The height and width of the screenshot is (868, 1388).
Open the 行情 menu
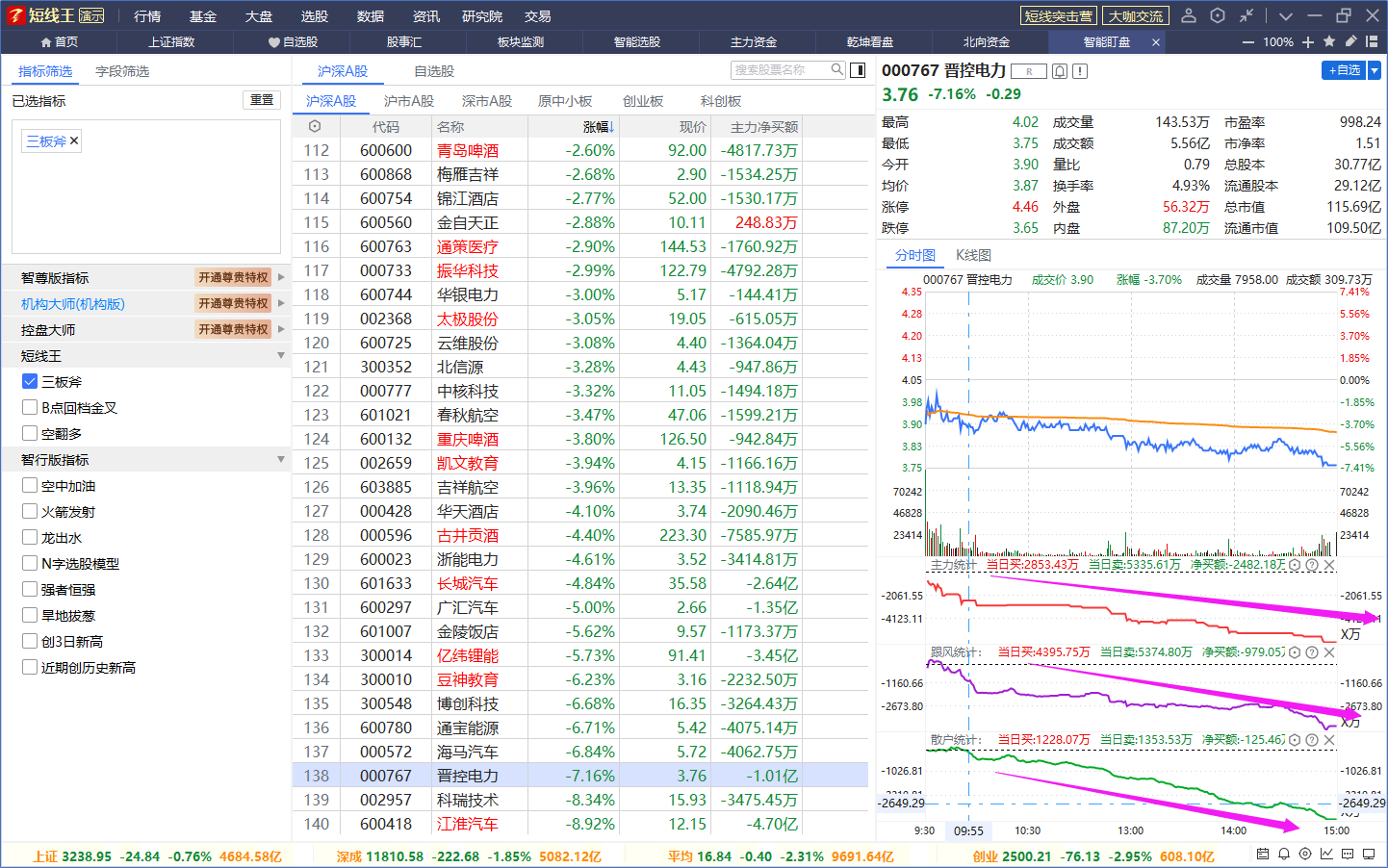(147, 15)
